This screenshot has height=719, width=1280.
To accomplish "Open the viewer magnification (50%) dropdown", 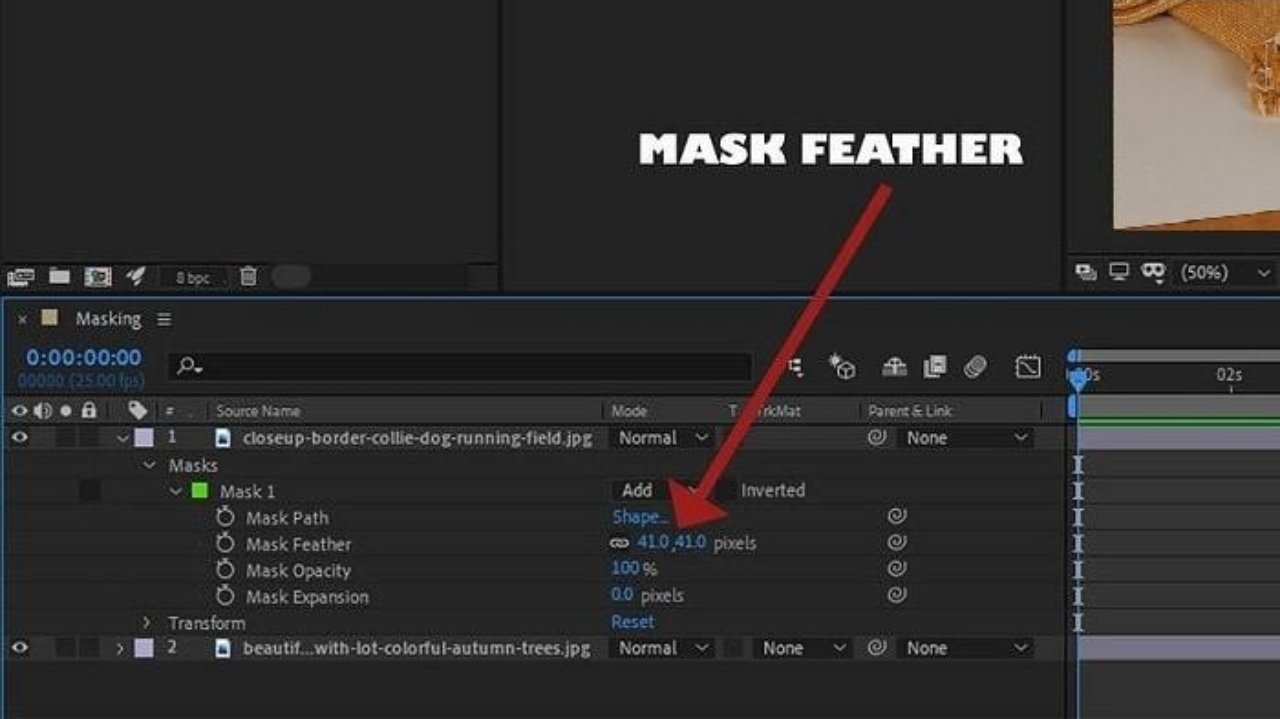I will tap(1226, 272).
